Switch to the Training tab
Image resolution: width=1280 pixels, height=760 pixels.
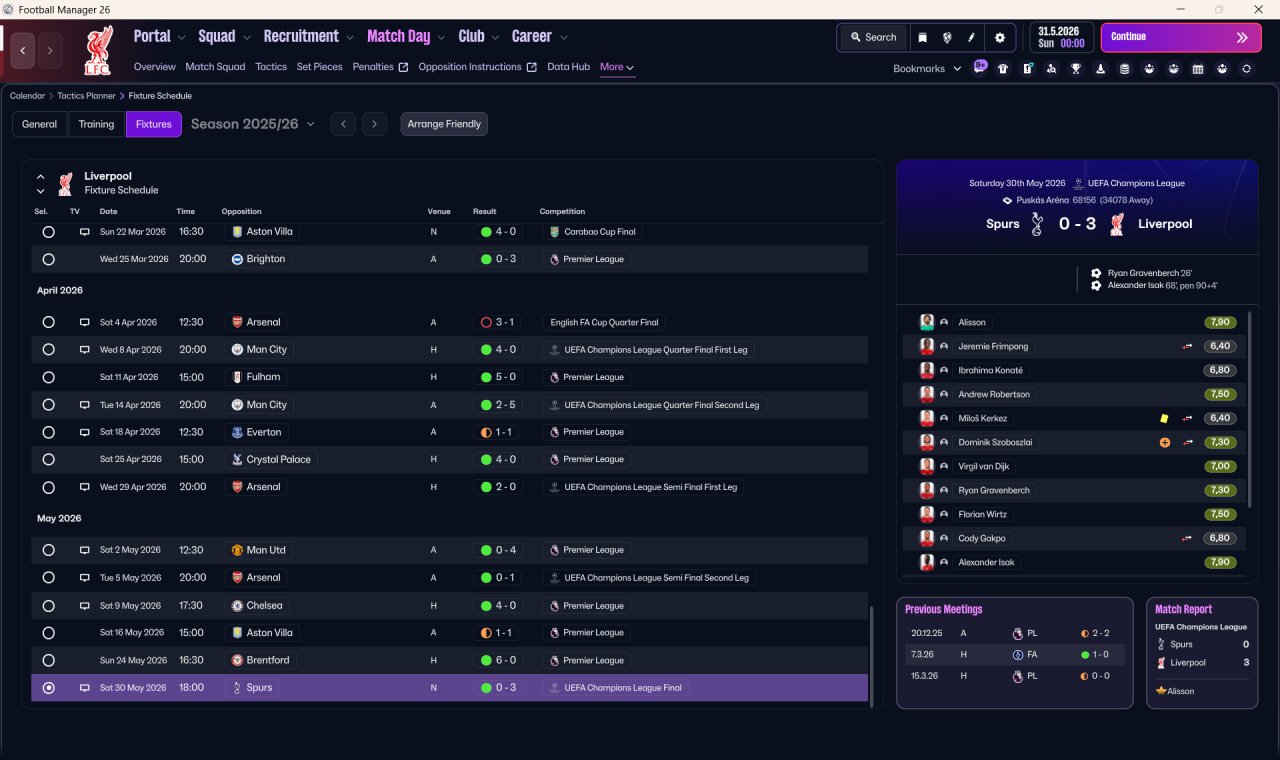pos(96,124)
